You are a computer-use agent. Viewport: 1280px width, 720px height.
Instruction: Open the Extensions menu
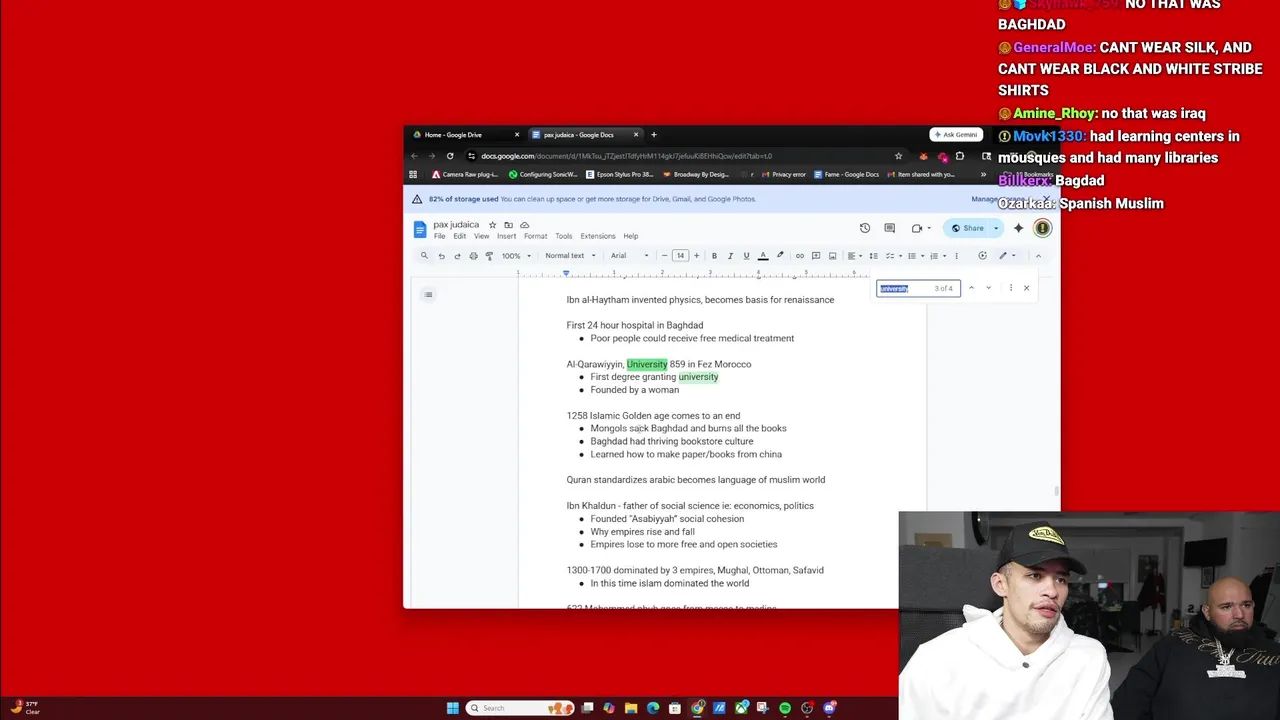598,236
